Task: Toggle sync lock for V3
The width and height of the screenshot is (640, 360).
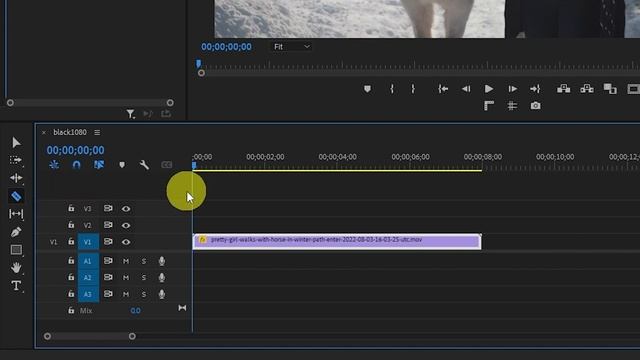Action: point(108,209)
